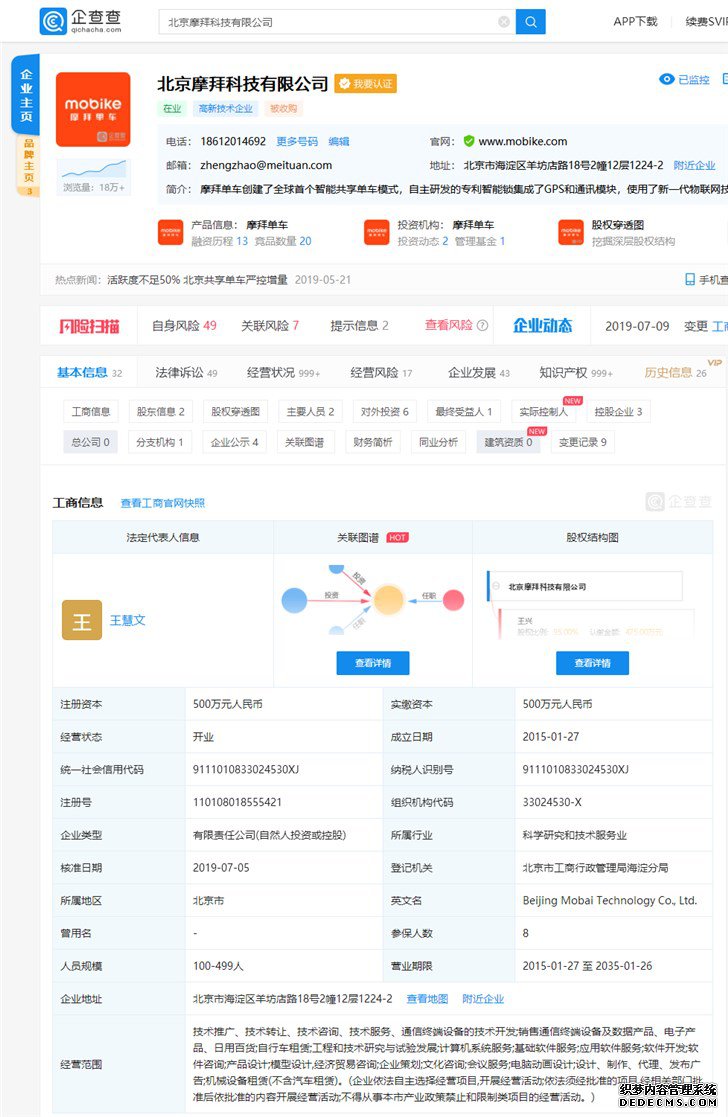Click the 股东信息 2 button
728x1117 pixels.
[160, 412]
